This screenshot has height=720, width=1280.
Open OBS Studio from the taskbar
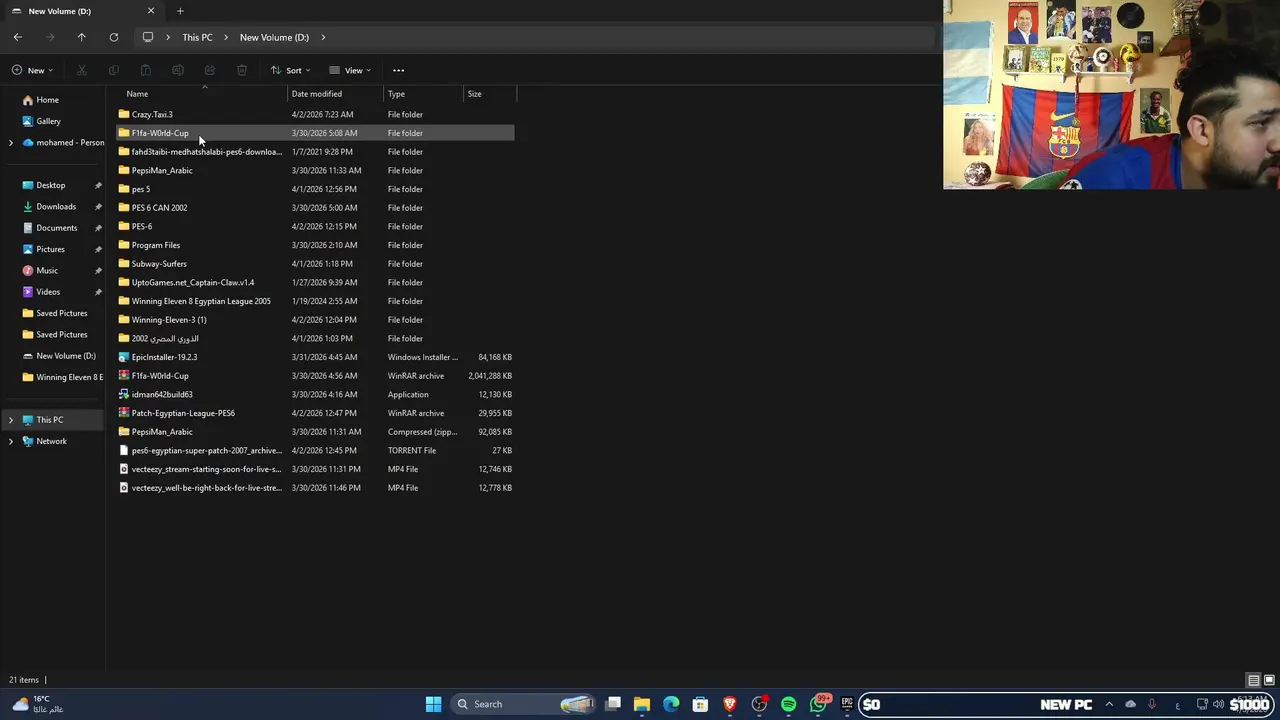[x=759, y=704]
